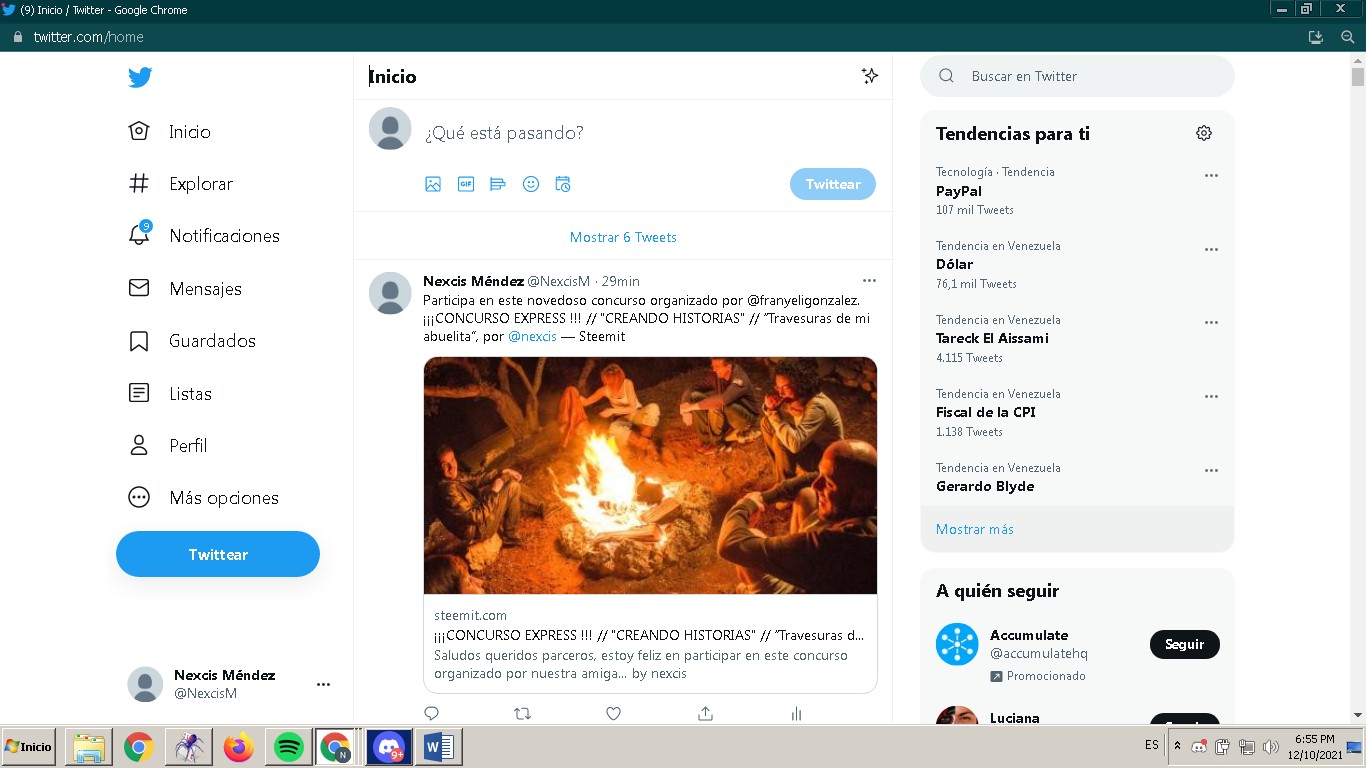Viewport: 1366px width, 768px height.
Task: Share the Nexcis Méndez tweet
Action: point(705,713)
